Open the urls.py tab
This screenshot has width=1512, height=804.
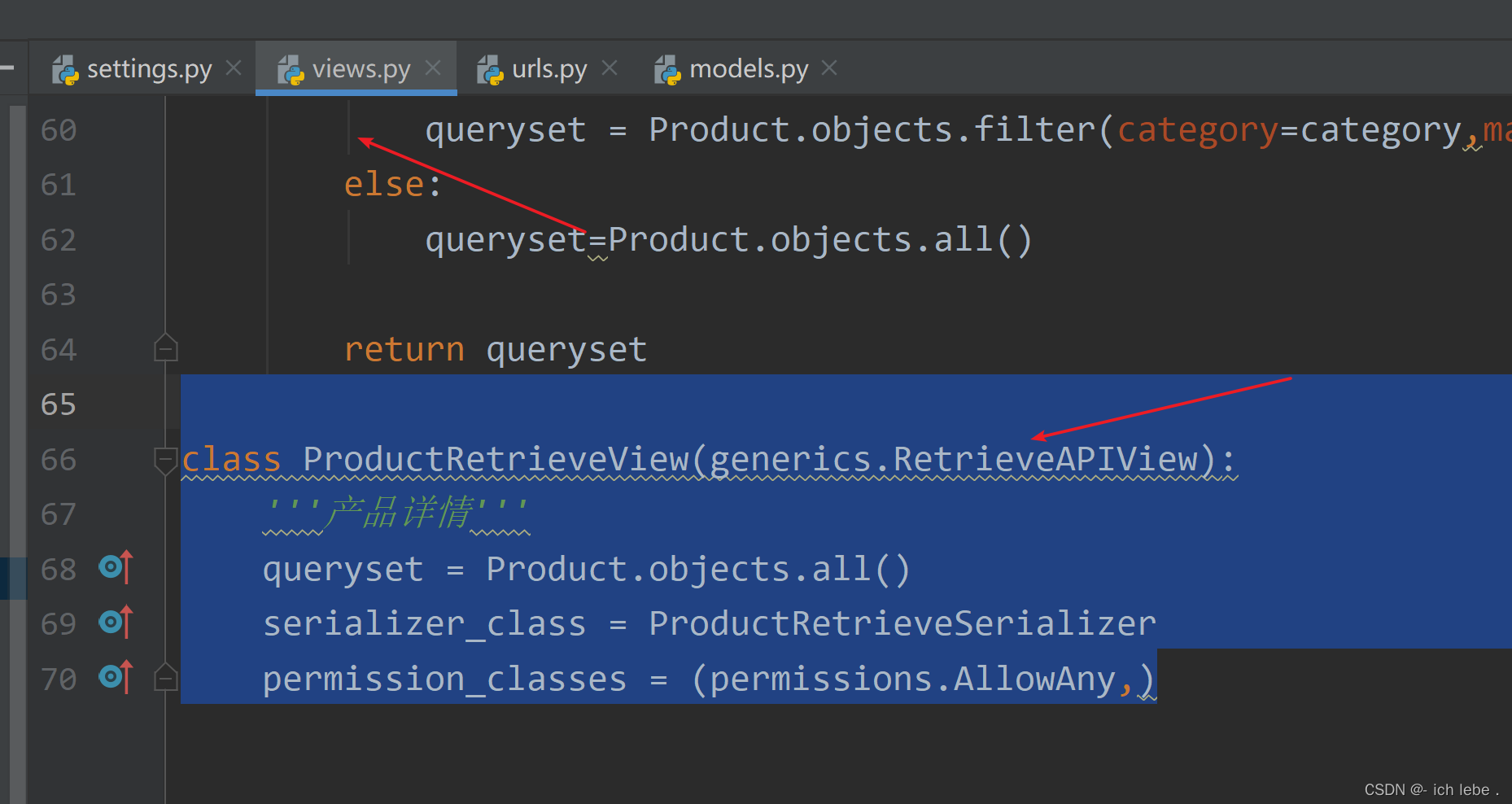[549, 69]
